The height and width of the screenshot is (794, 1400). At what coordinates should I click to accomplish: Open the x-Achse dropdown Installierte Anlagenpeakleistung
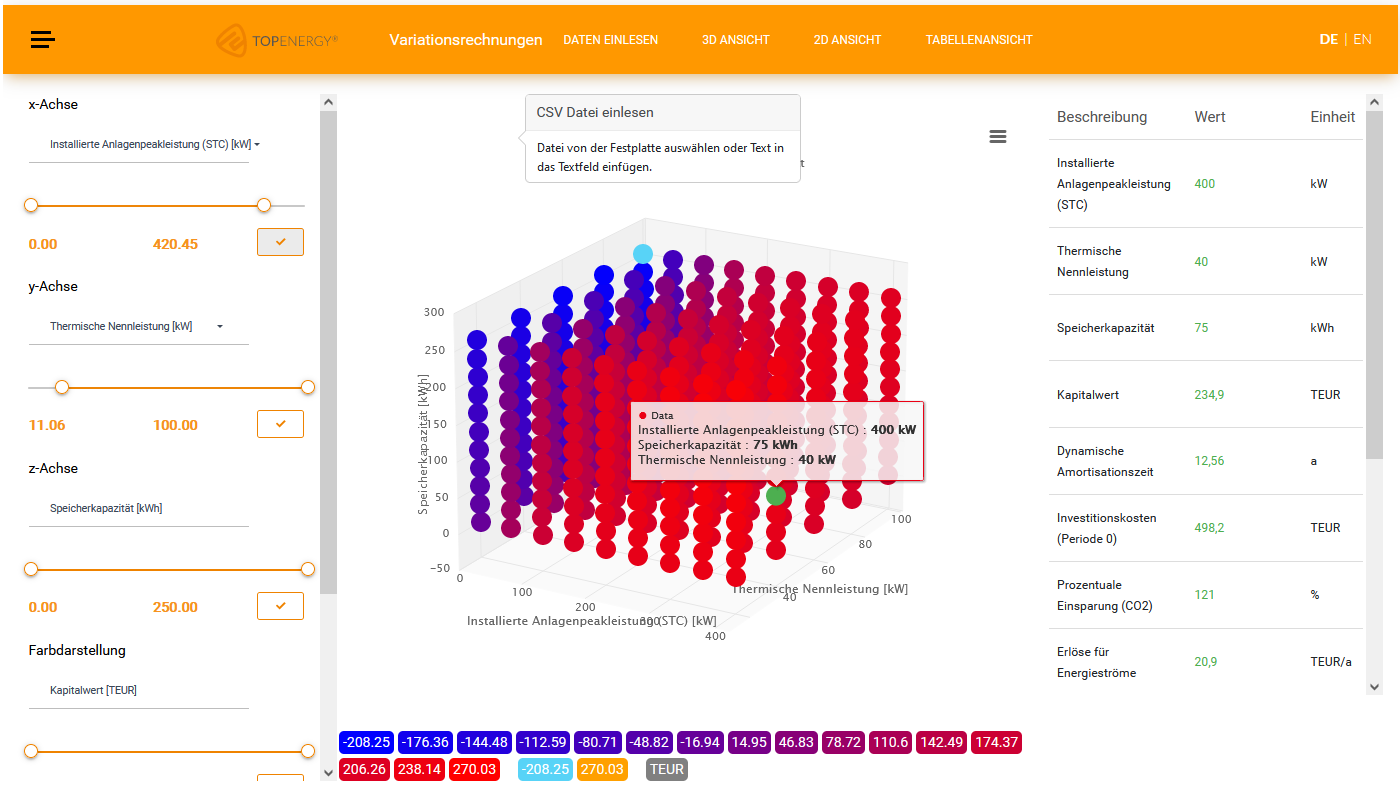tap(139, 145)
